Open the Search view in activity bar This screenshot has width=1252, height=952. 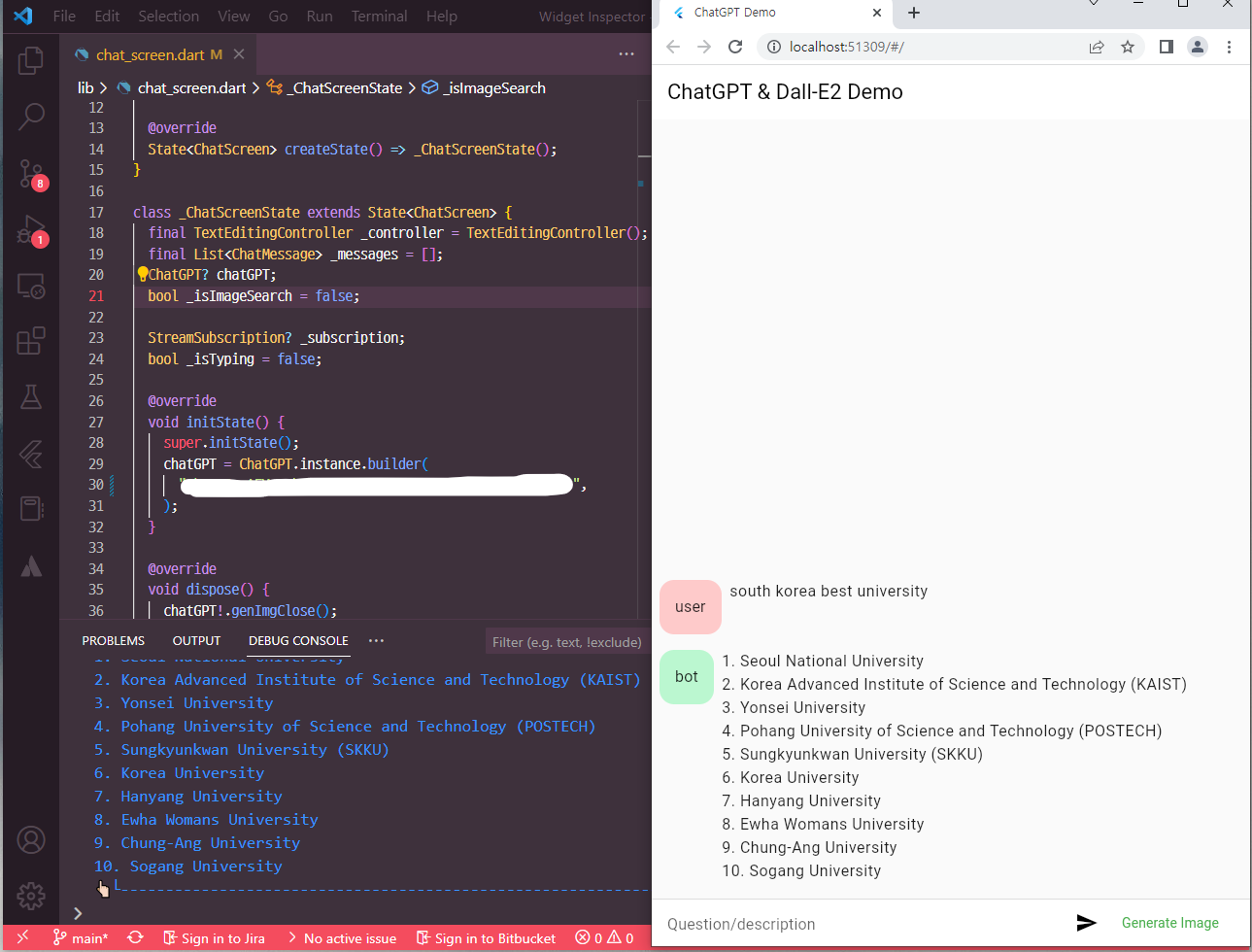(x=31, y=117)
